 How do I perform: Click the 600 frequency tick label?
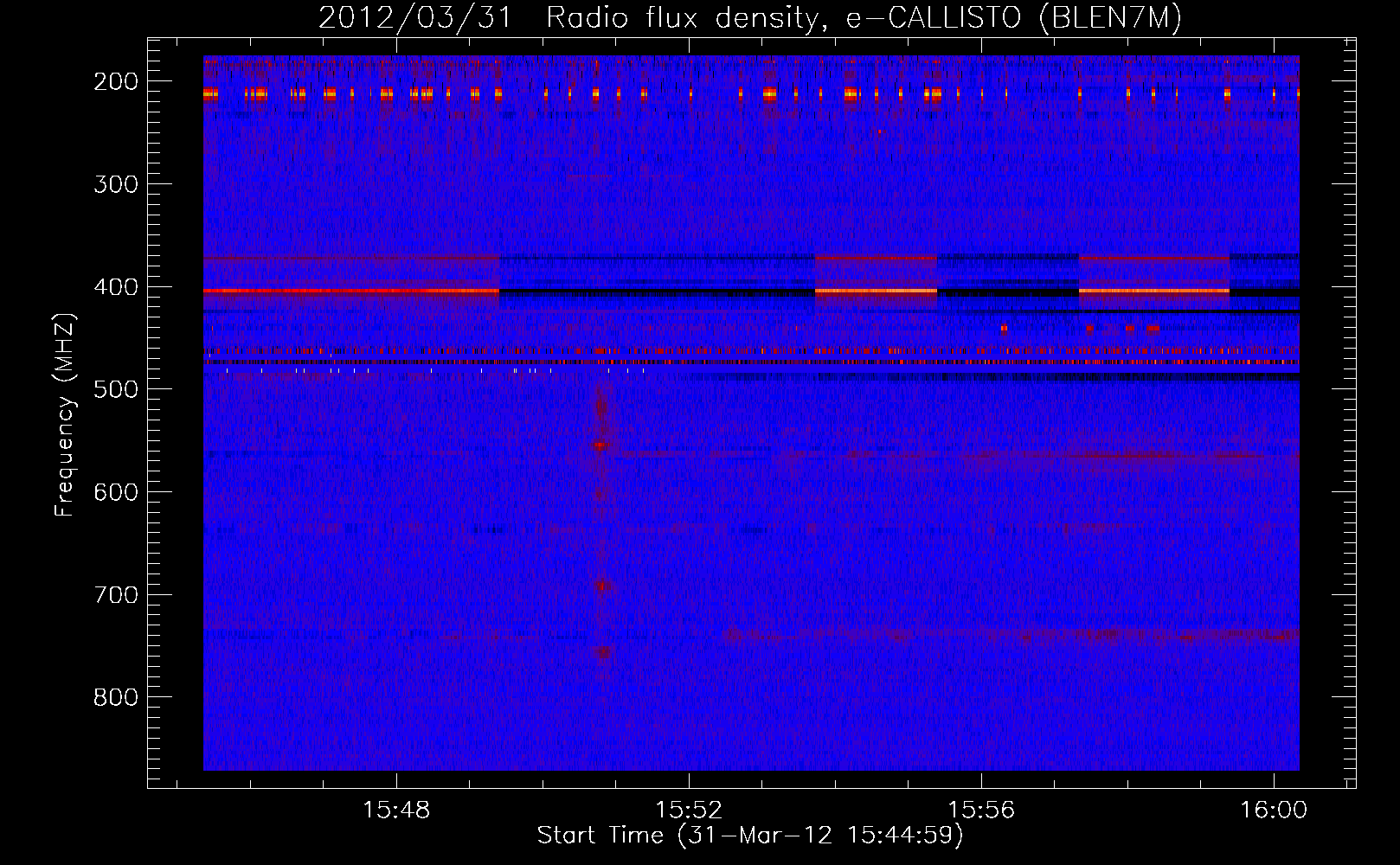tap(116, 492)
